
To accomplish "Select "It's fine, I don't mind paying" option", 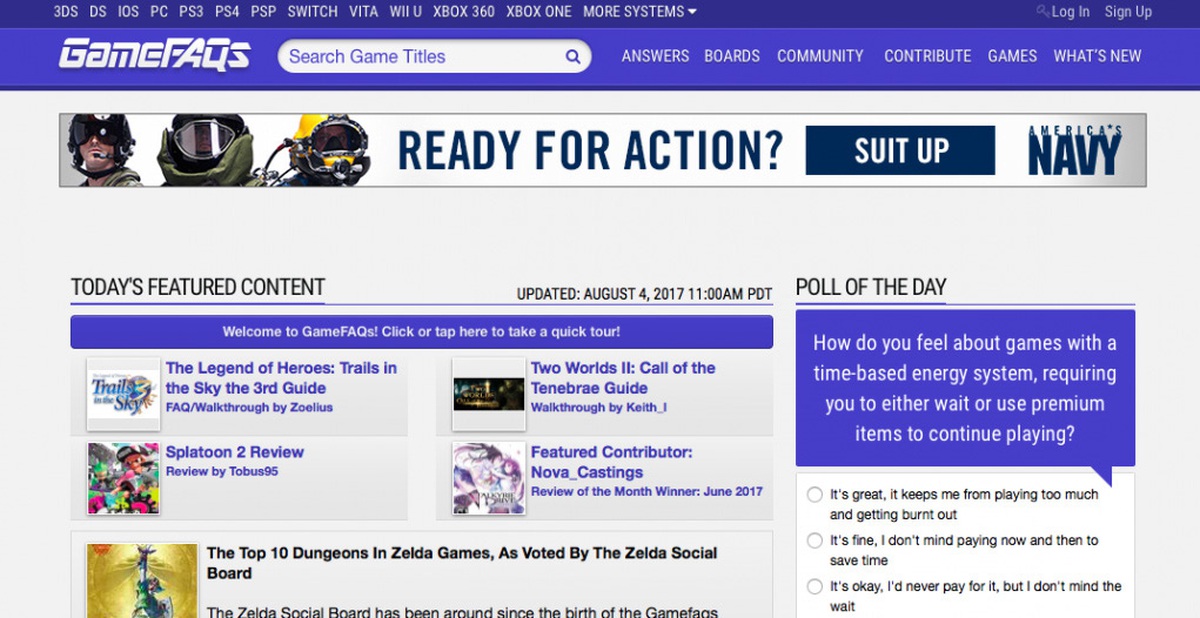I will pos(815,541).
